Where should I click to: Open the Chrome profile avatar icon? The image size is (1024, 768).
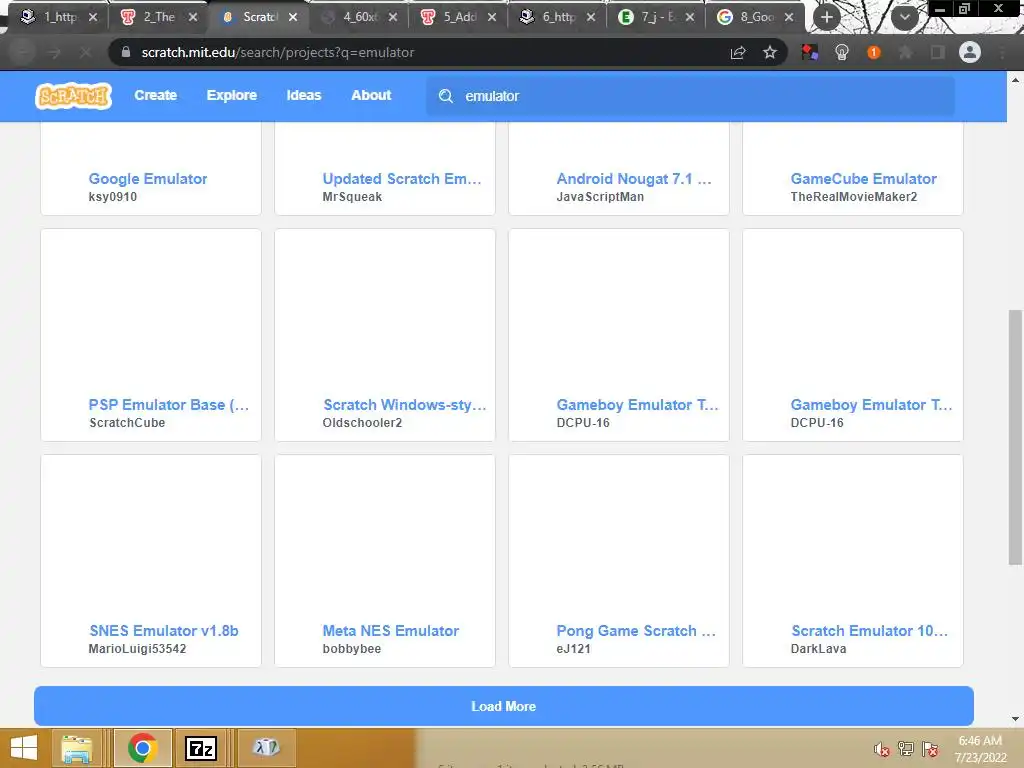click(x=970, y=52)
